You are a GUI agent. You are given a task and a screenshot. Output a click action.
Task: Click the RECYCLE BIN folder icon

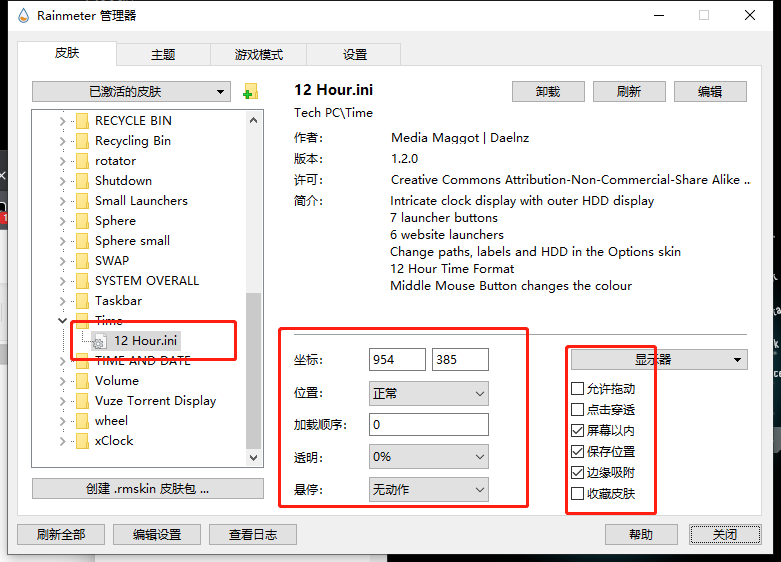(82, 121)
